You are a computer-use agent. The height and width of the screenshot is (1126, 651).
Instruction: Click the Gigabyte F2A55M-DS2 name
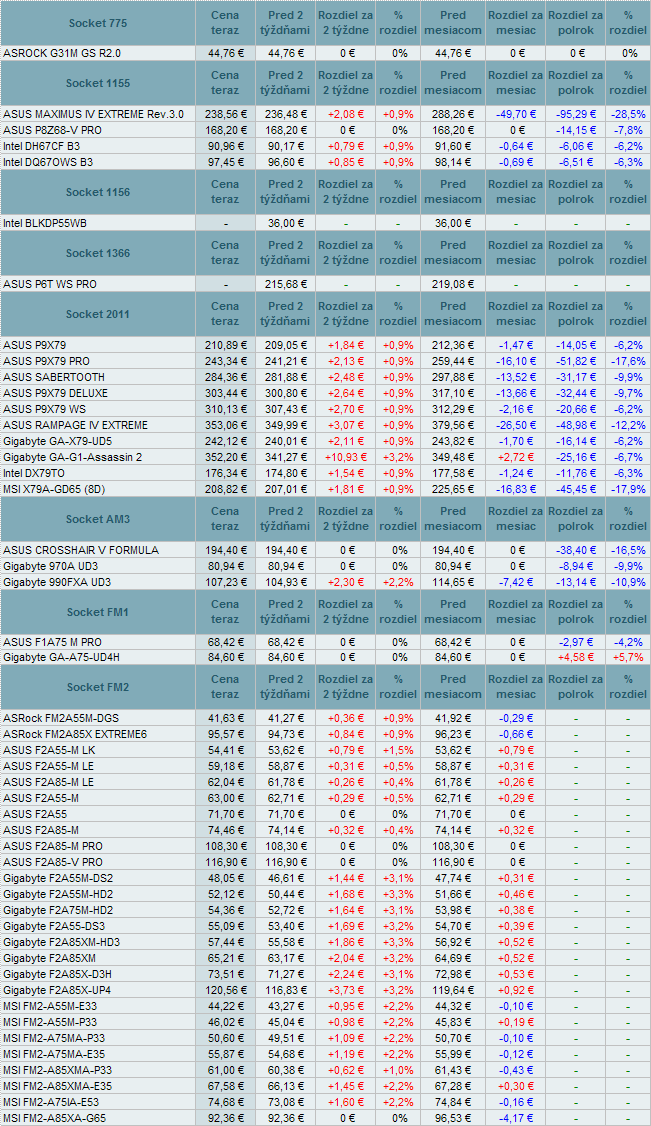pos(58,878)
